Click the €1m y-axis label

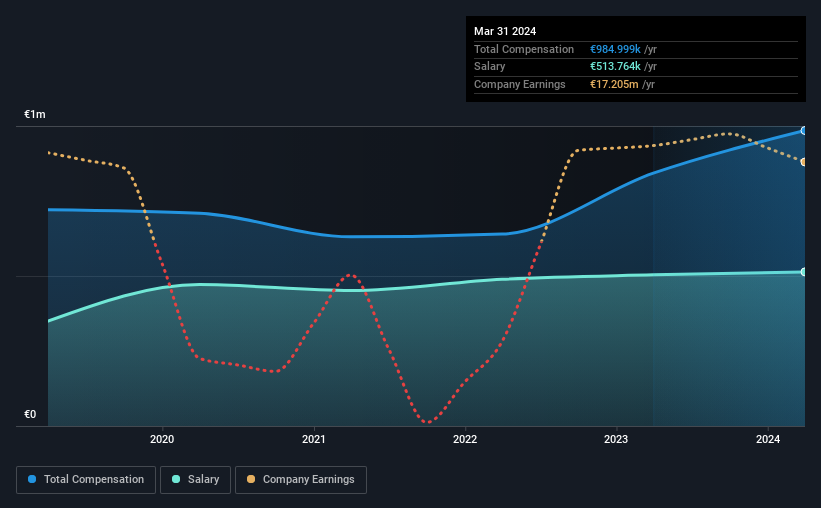(35, 114)
